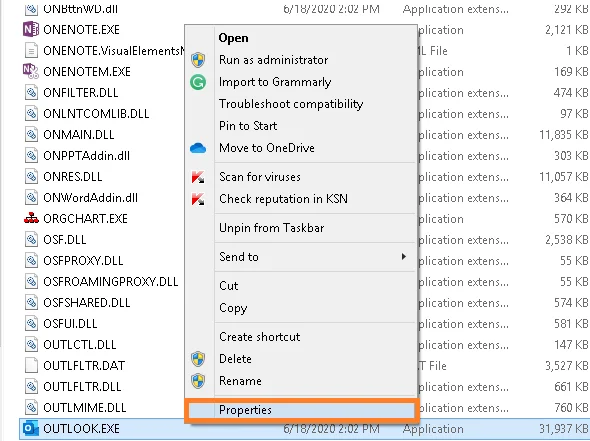590x441 pixels.
Task: Click the file icon for OSFPROXY.DLL
Action: pyautogui.click(x=31, y=261)
